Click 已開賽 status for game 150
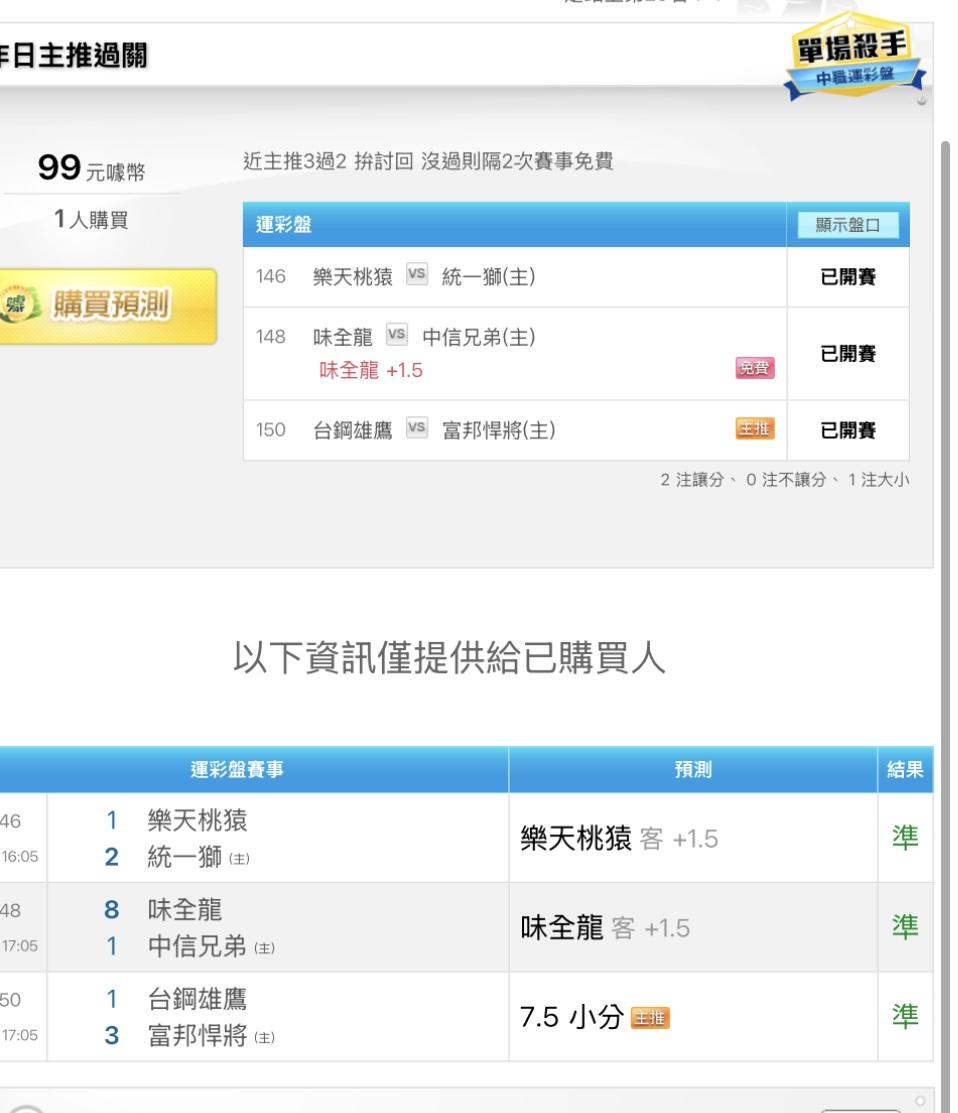This screenshot has width=958, height=1113. click(848, 430)
